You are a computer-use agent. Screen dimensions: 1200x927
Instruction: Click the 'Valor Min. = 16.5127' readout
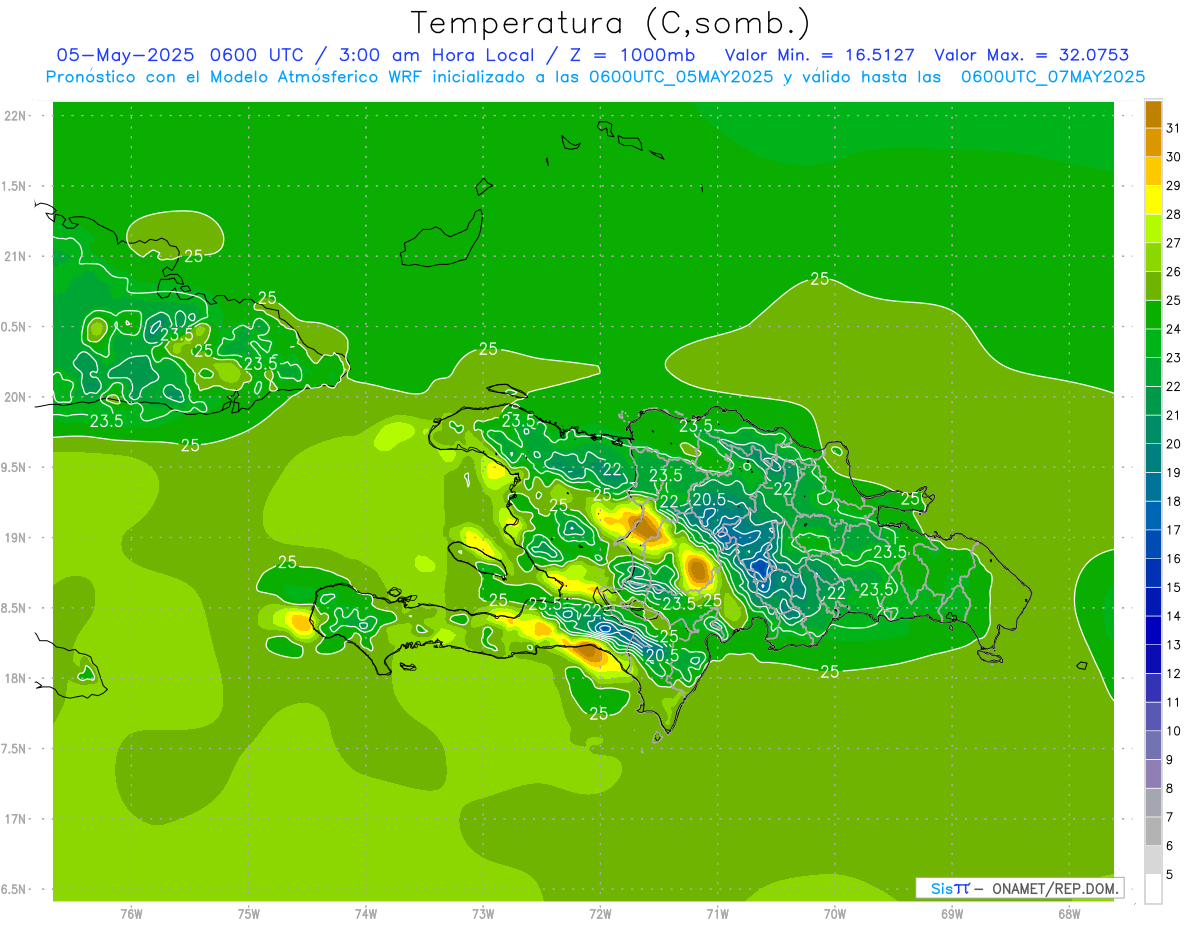click(x=820, y=55)
